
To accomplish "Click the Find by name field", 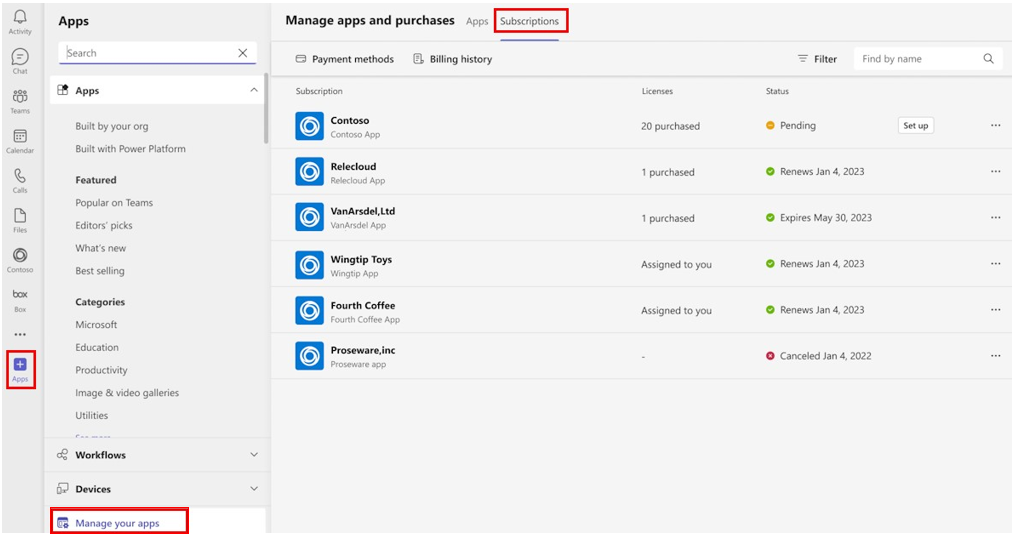I will [915, 59].
